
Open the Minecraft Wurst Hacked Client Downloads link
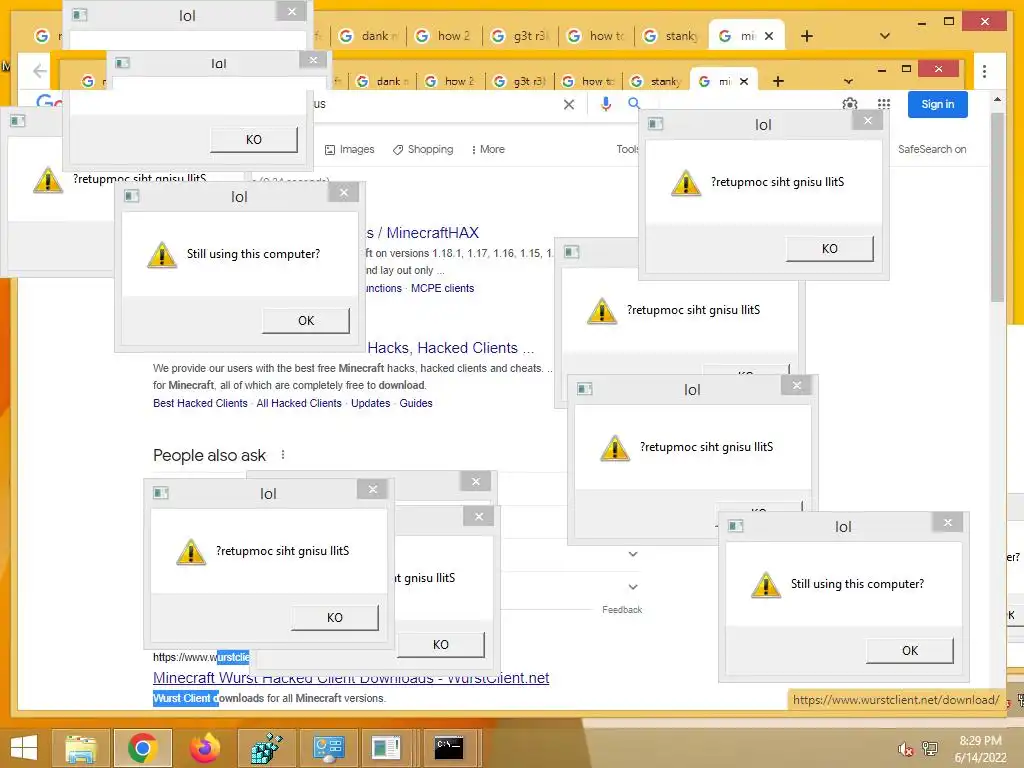(351, 678)
